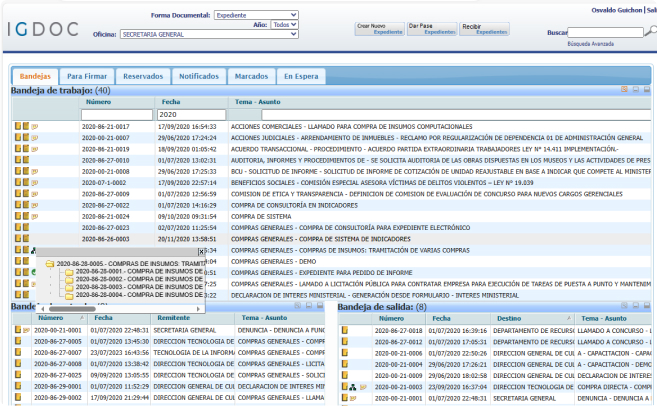The image size is (657, 406).
Task: Click "COMPRAS GENERALES - DEMO" row text
Action: click(273, 261)
